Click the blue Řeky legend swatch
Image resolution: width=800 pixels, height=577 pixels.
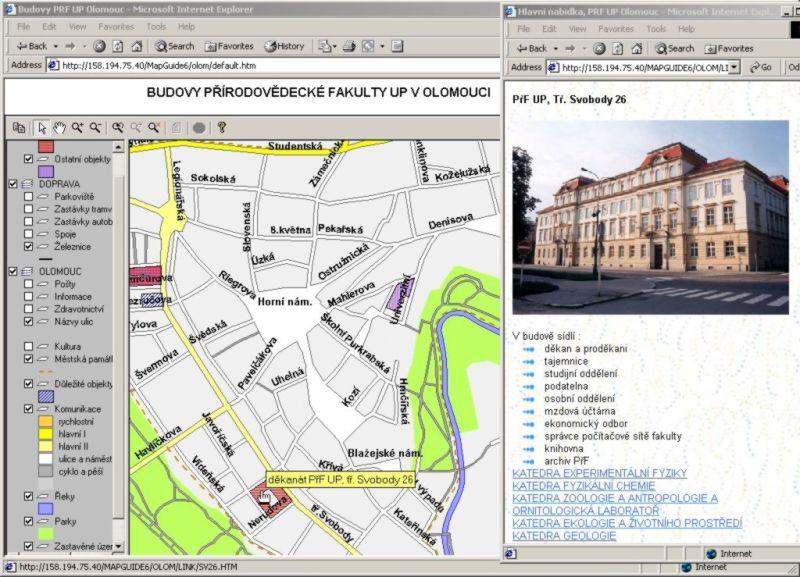(x=46, y=509)
